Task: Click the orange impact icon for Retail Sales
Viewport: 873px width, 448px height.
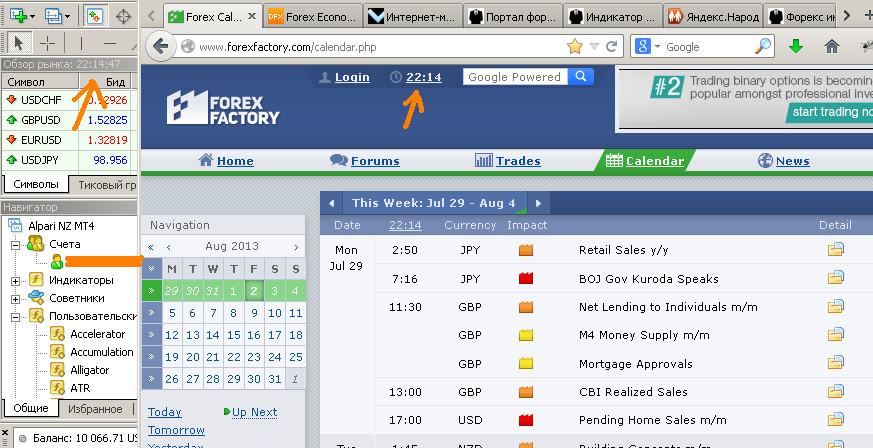Action: click(526, 250)
